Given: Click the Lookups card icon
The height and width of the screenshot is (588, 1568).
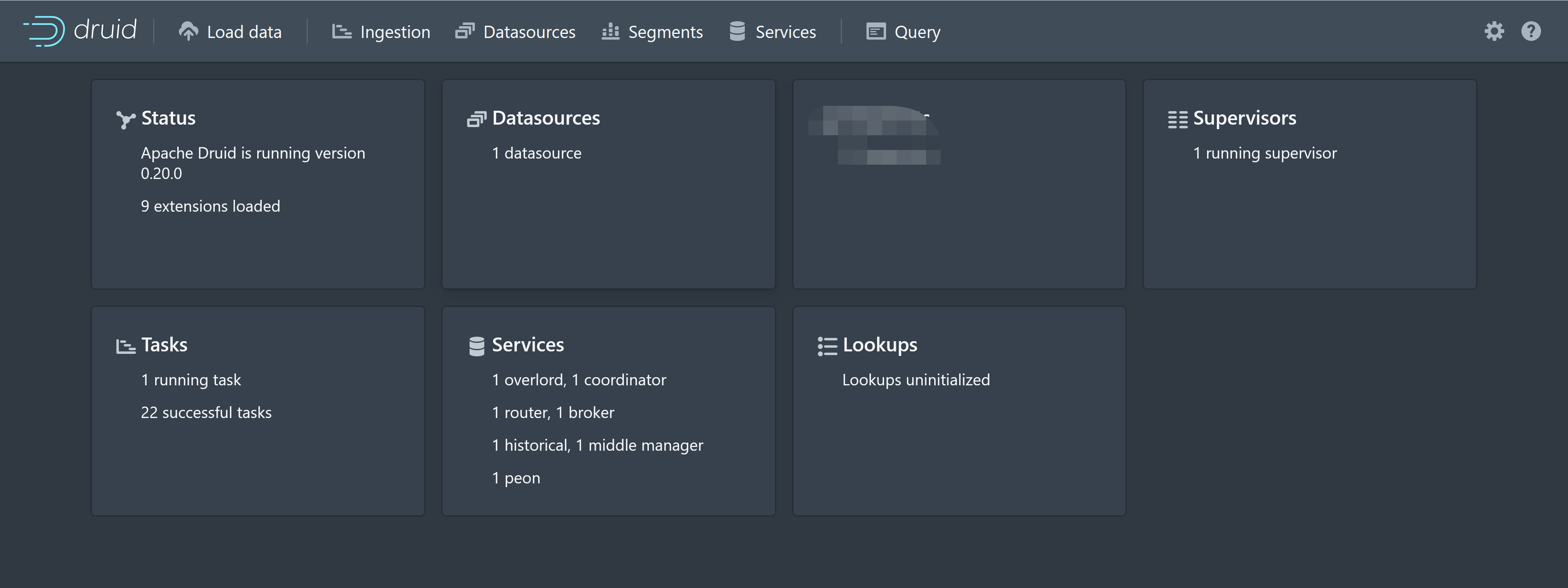Looking at the screenshot, I should 827,345.
